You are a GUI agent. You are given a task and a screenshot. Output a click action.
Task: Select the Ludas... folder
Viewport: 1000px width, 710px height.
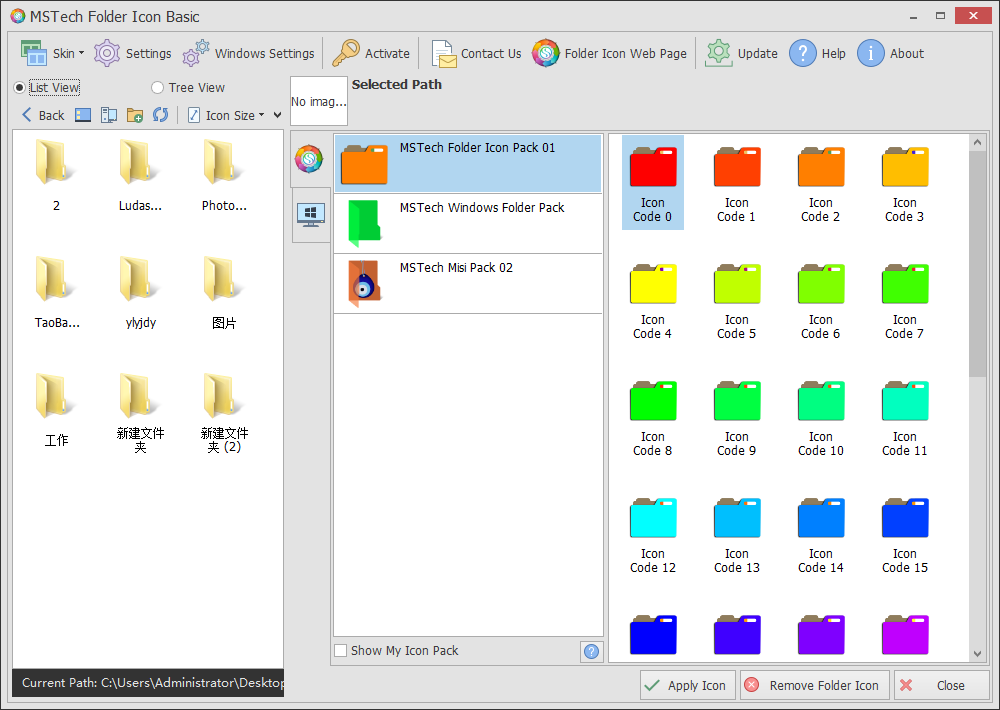(x=140, y=176)
